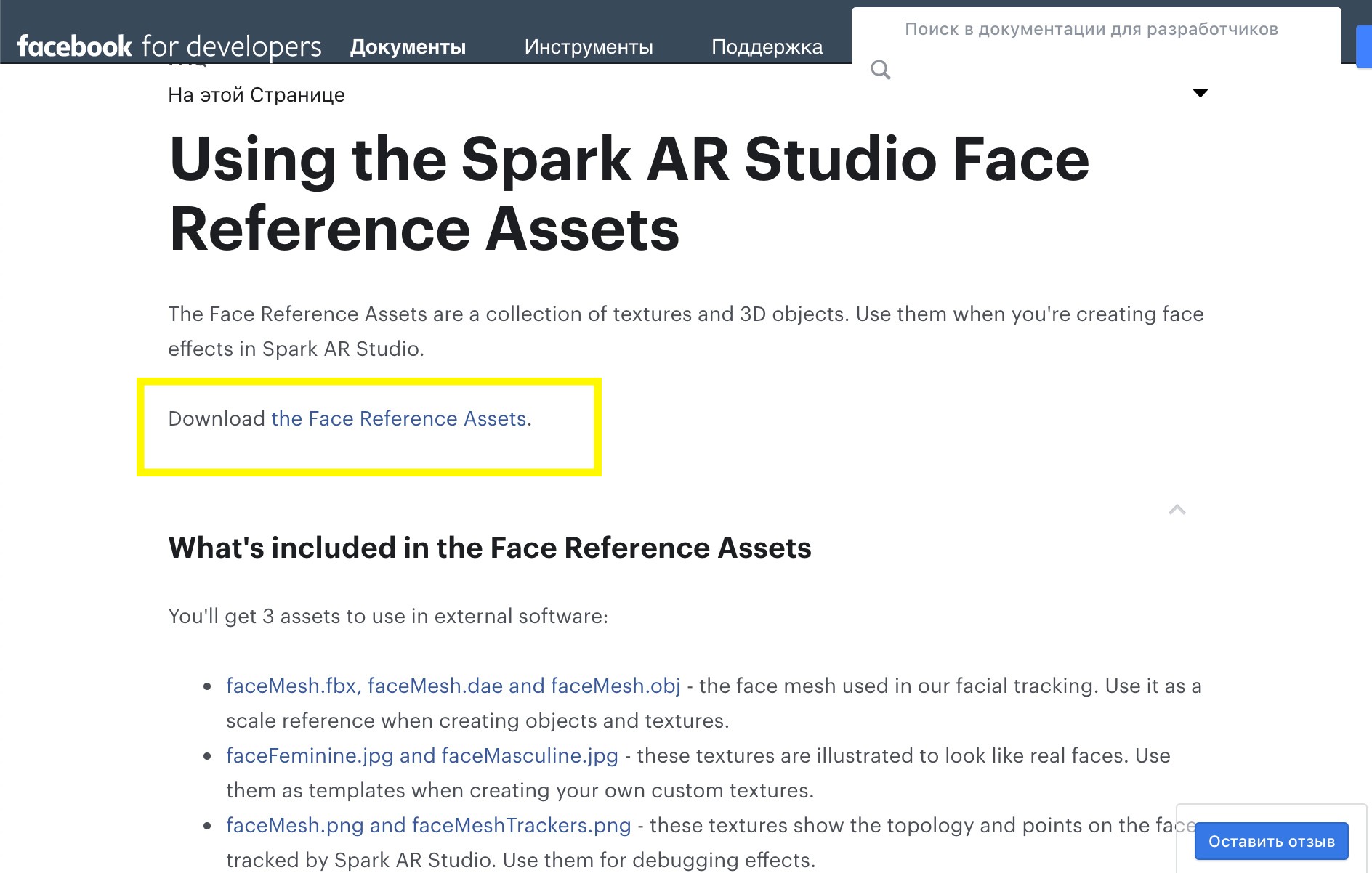Open the Документы menu
This screenshot has width=1372, height=873.
pos(408,47)
